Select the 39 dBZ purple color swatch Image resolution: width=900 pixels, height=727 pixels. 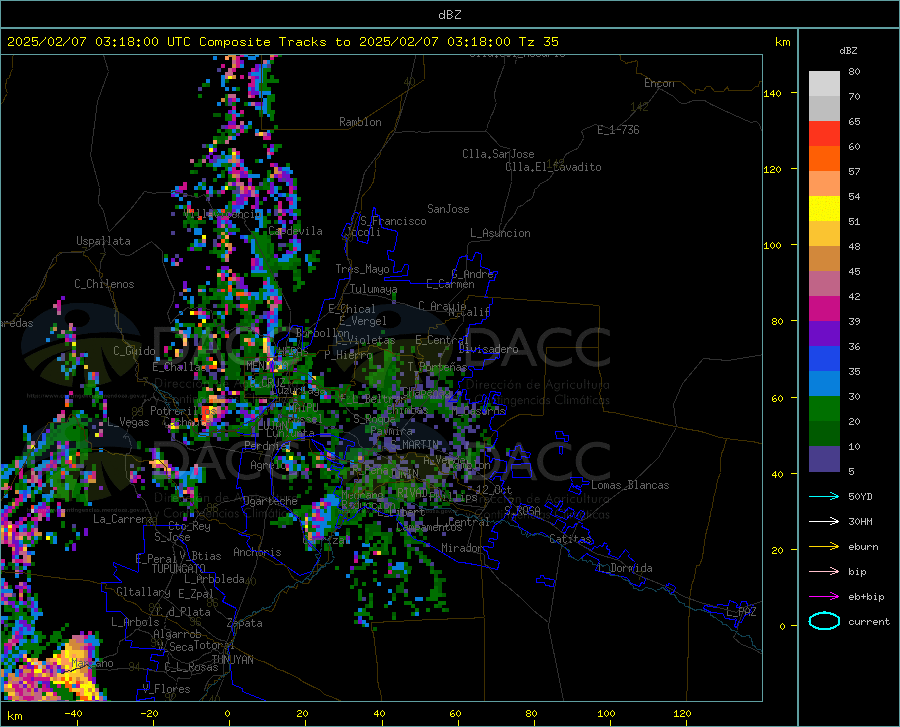(x=824, y=334)
